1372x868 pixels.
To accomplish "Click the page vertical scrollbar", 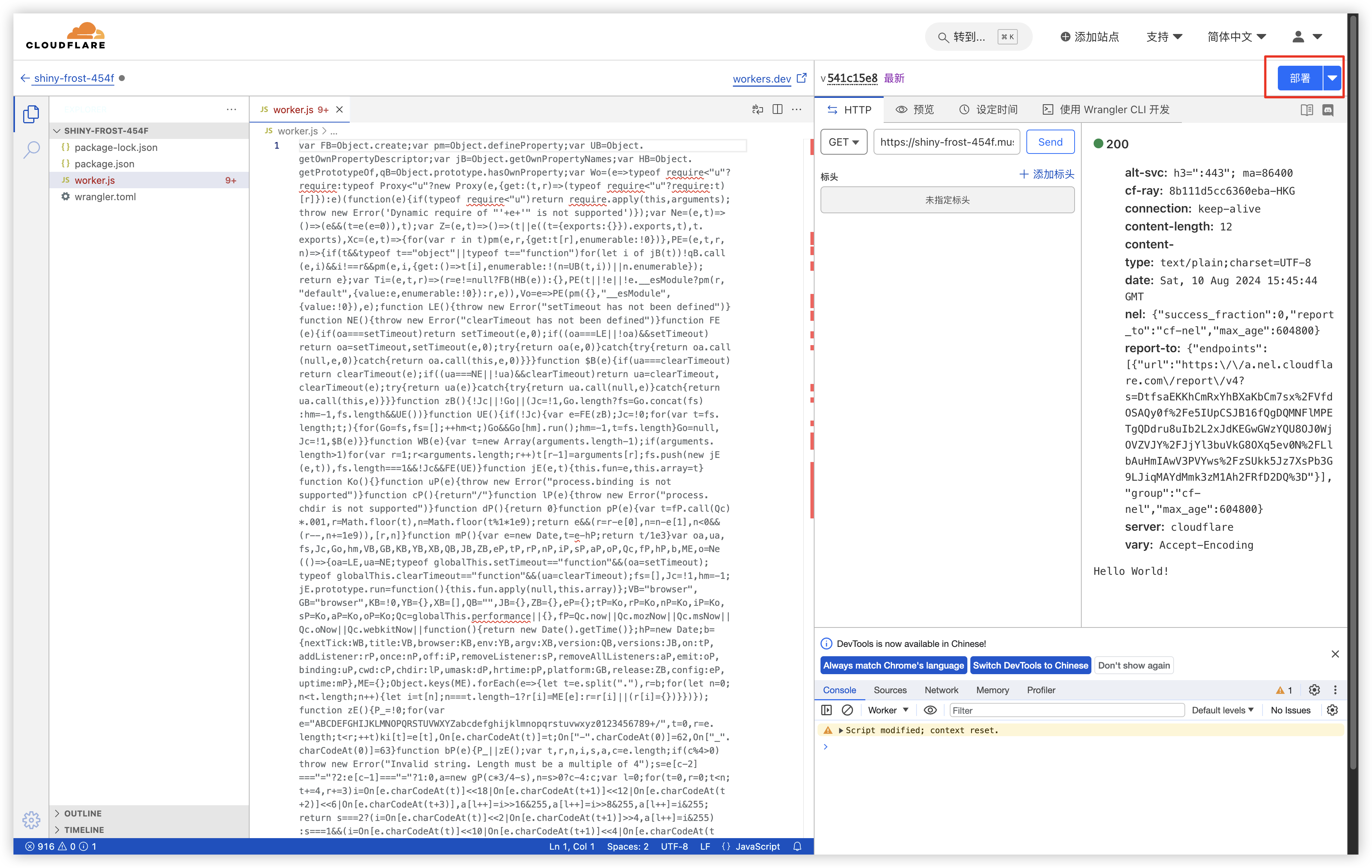I will pyautogui.click(x=1353, y=399).
